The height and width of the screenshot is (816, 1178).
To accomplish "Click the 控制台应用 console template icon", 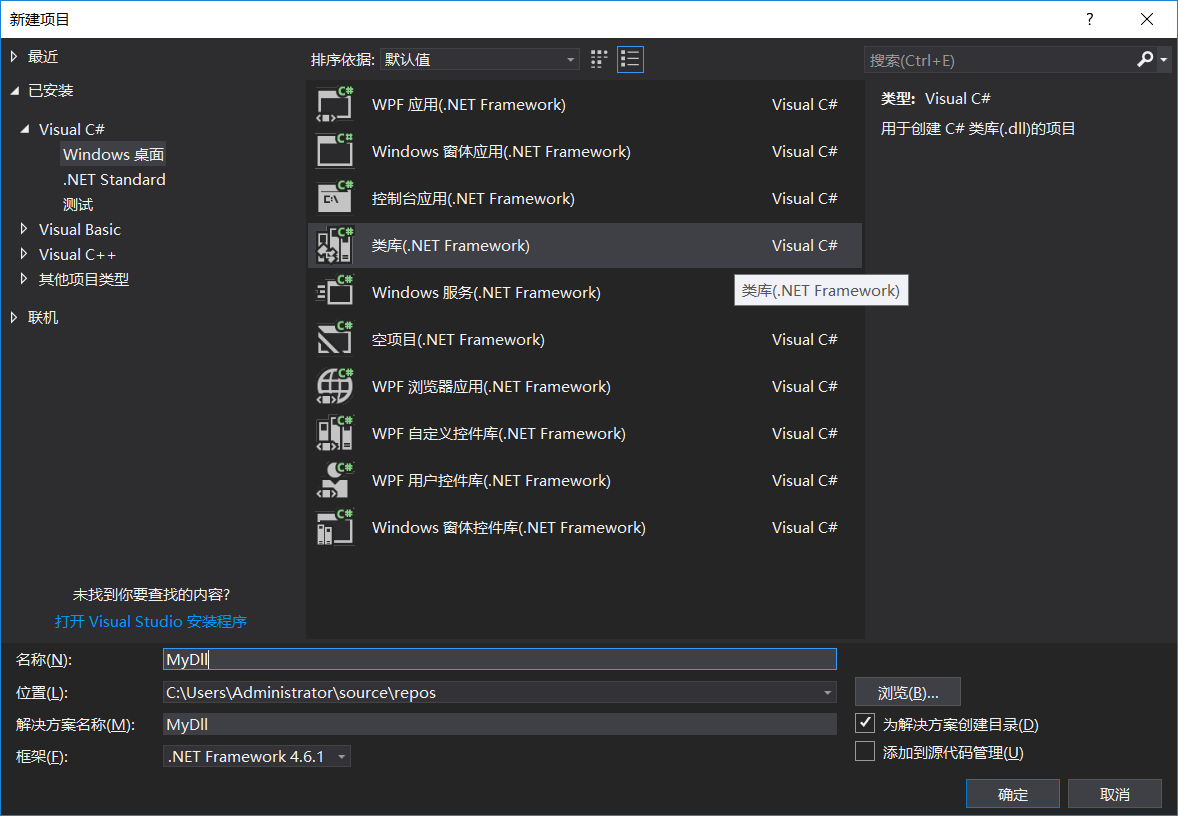I will point(334,198).
